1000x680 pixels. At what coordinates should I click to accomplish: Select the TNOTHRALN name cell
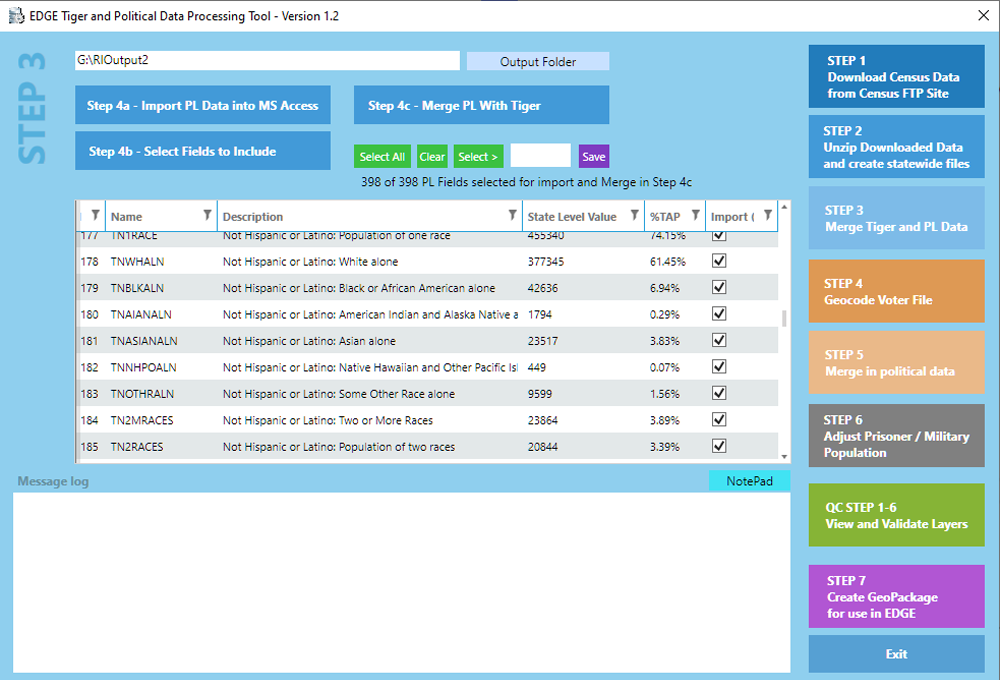pyautogui.click(x=142, y=394)
